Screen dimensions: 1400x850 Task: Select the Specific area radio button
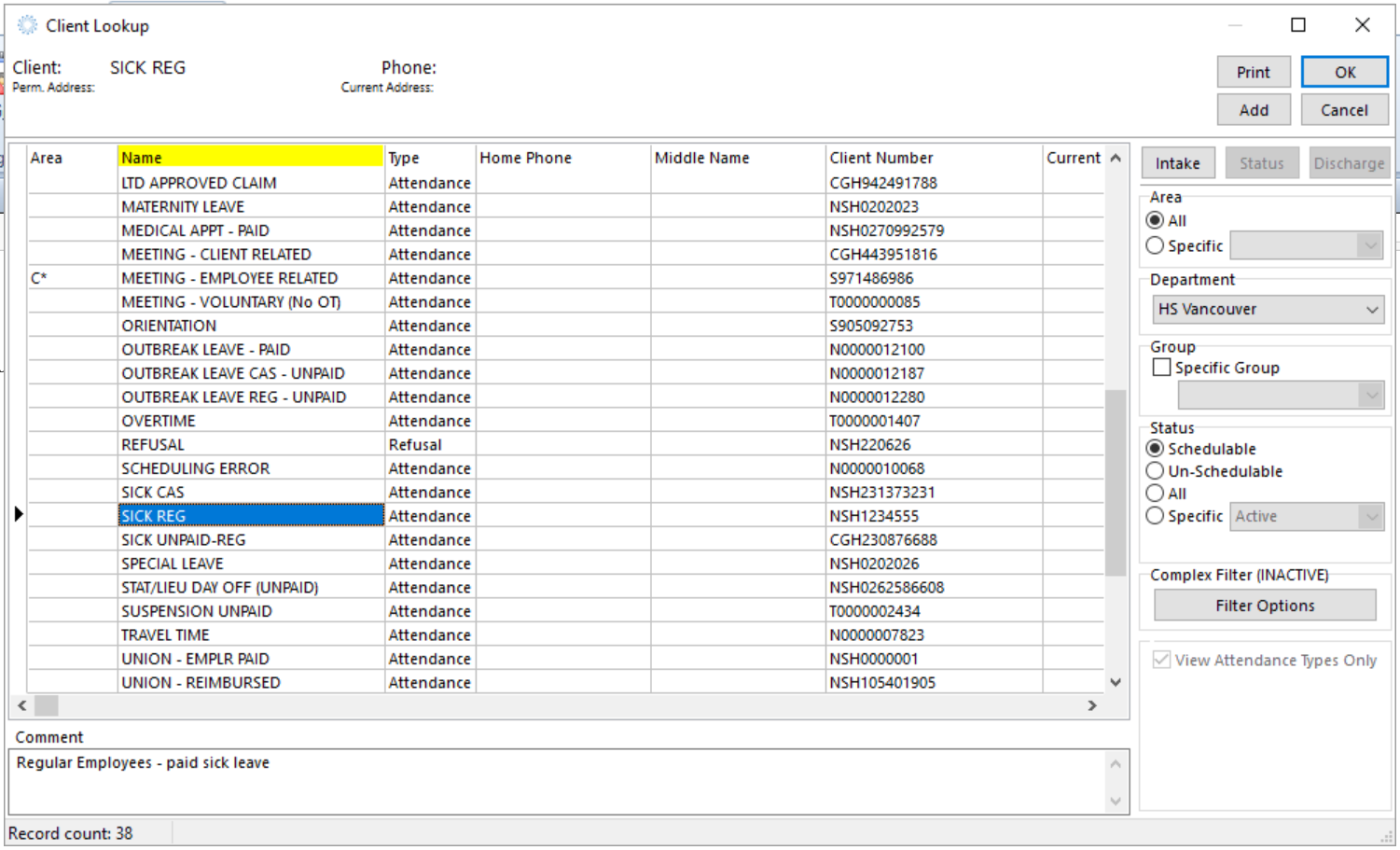click(1155, 245)
